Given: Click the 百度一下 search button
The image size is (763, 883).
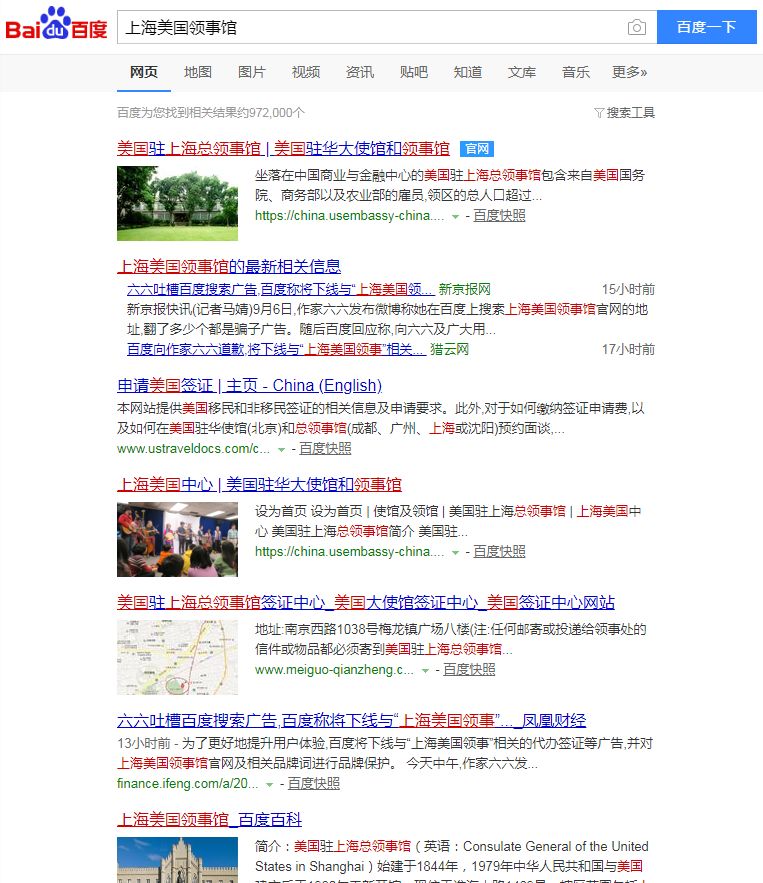Looking at the screenshot, I should point(706,26).
